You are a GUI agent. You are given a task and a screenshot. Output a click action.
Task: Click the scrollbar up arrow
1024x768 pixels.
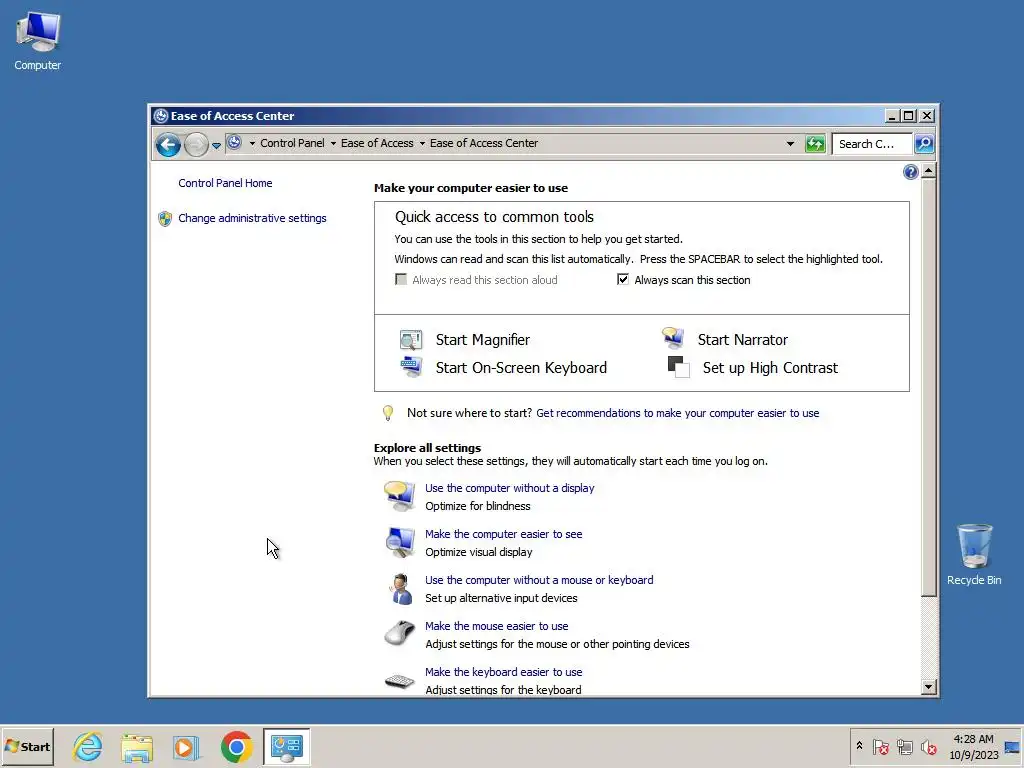pos(928,172)
